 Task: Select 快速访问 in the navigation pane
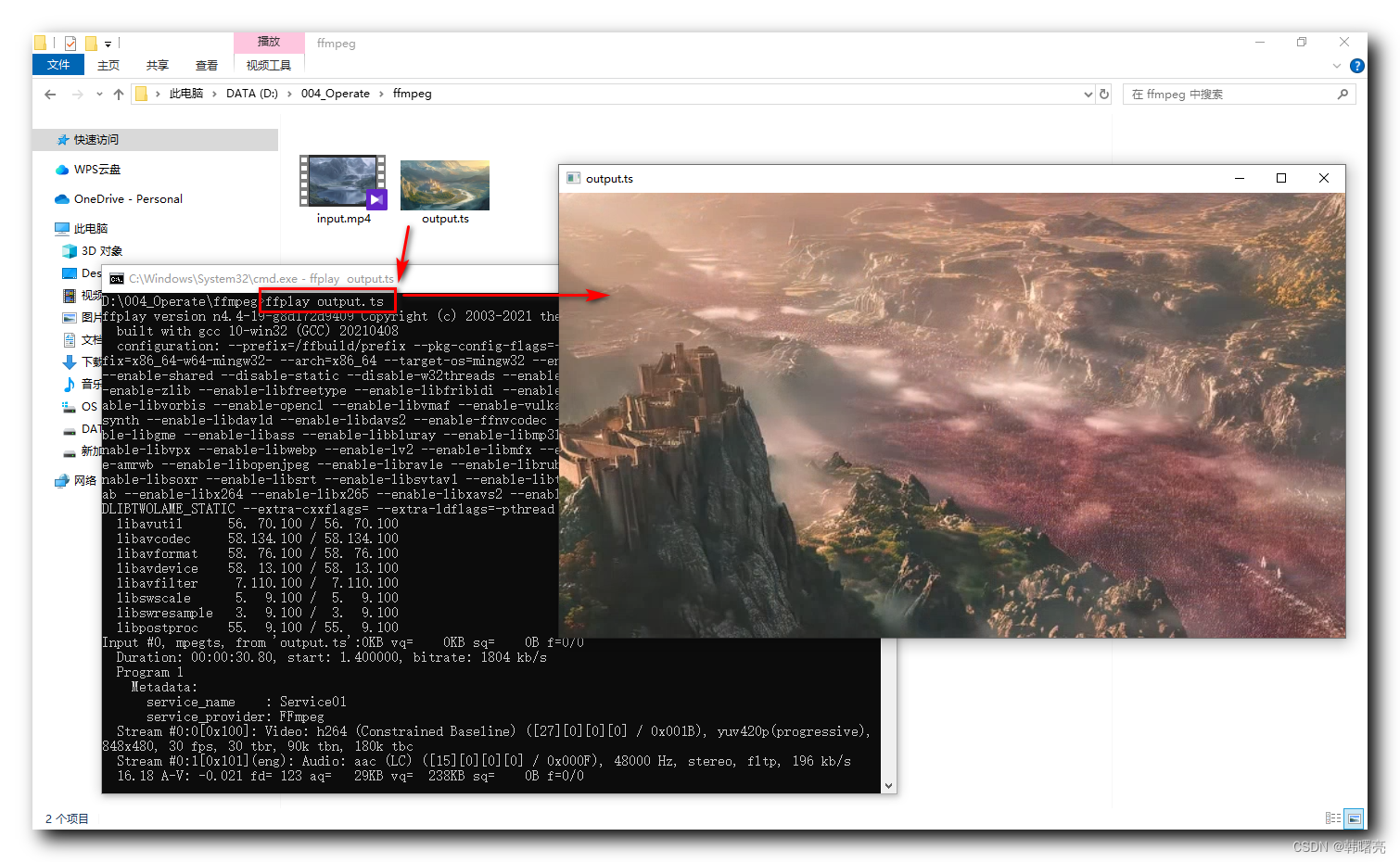tap(155, 140)
